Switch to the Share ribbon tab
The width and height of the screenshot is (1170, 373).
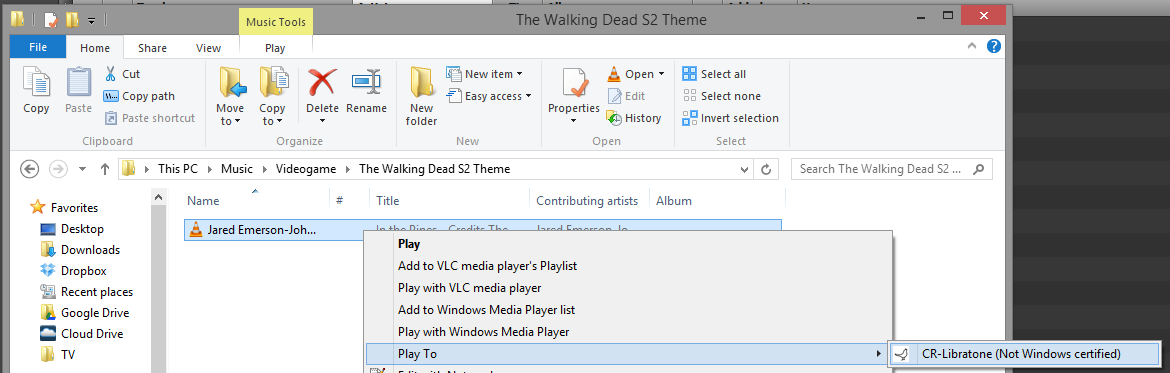point(152,48)
